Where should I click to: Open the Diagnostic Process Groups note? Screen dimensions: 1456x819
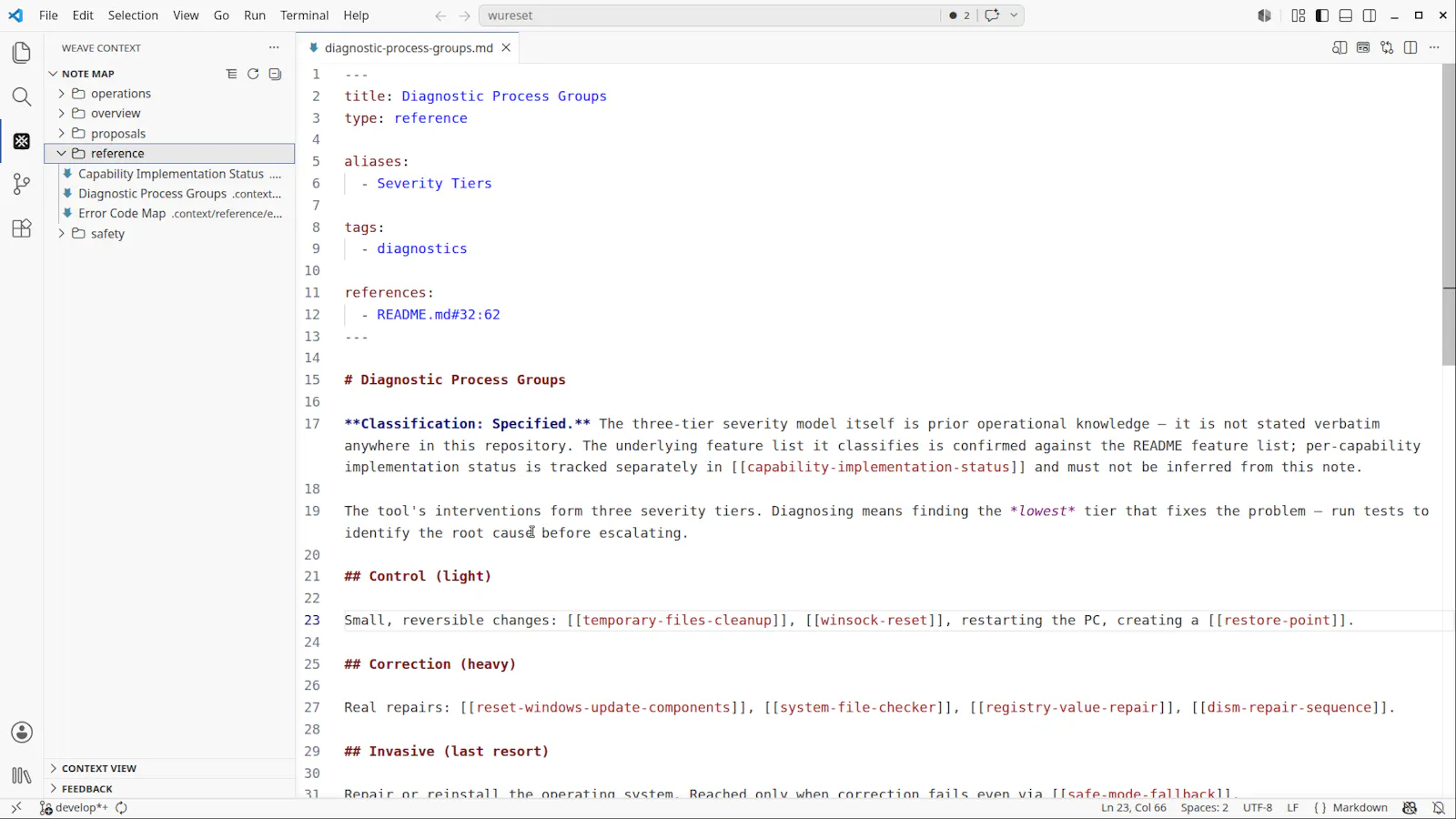[x=169, y=194]
